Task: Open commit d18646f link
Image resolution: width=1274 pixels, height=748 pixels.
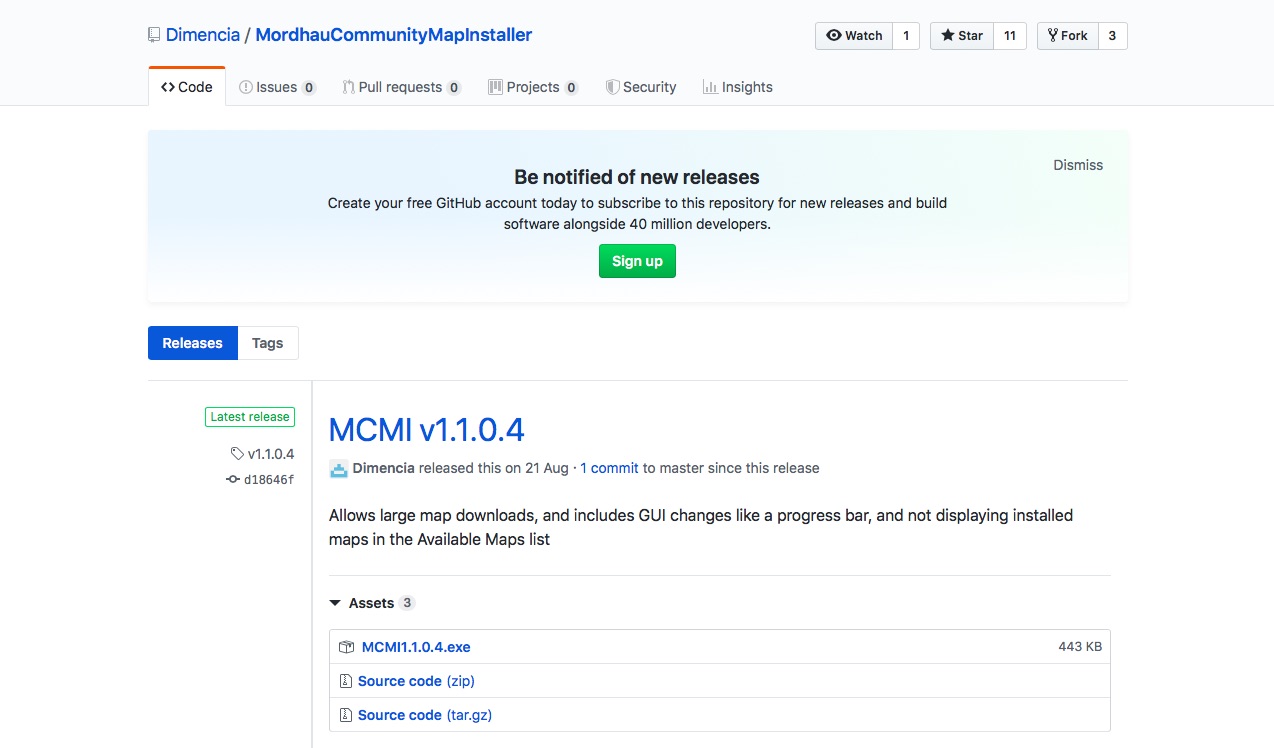Action: point(269,480)
